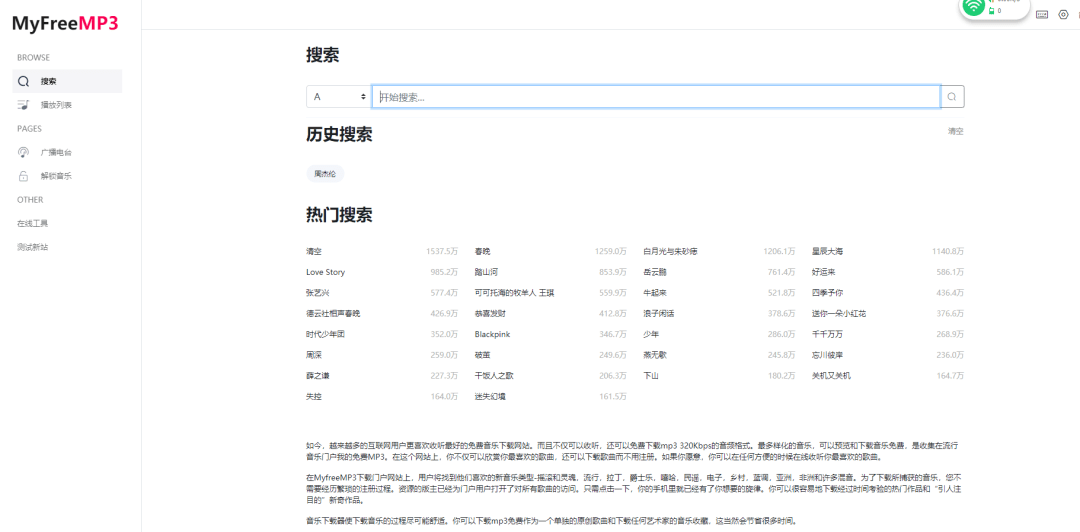Click hot search 关机又关机
The height and width of the screenshot is (532, 1080).
[831, 376]
